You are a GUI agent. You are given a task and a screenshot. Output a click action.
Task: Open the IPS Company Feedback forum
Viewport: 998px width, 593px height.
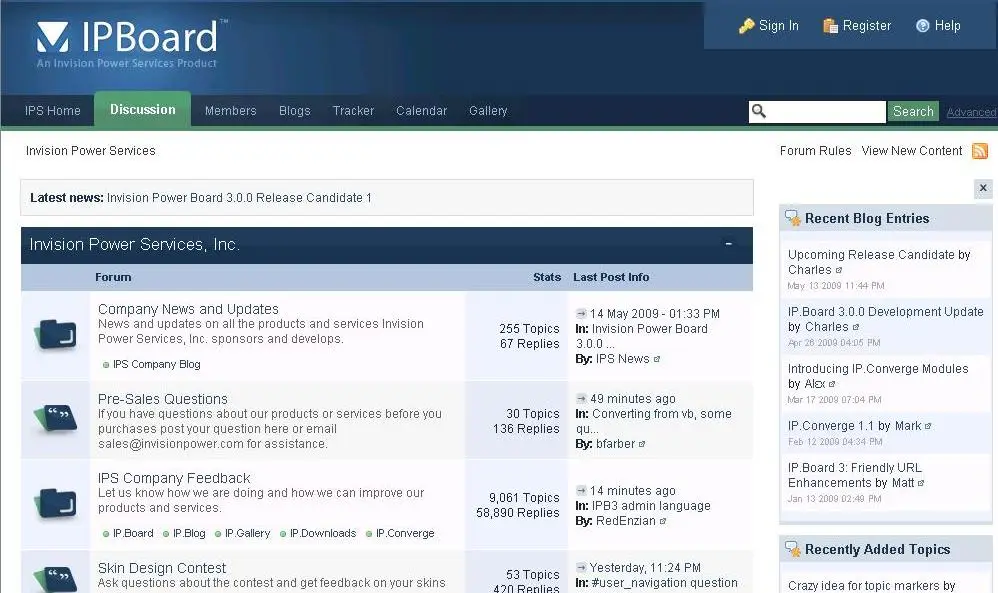pyautogui.click(x=174, y=478)
